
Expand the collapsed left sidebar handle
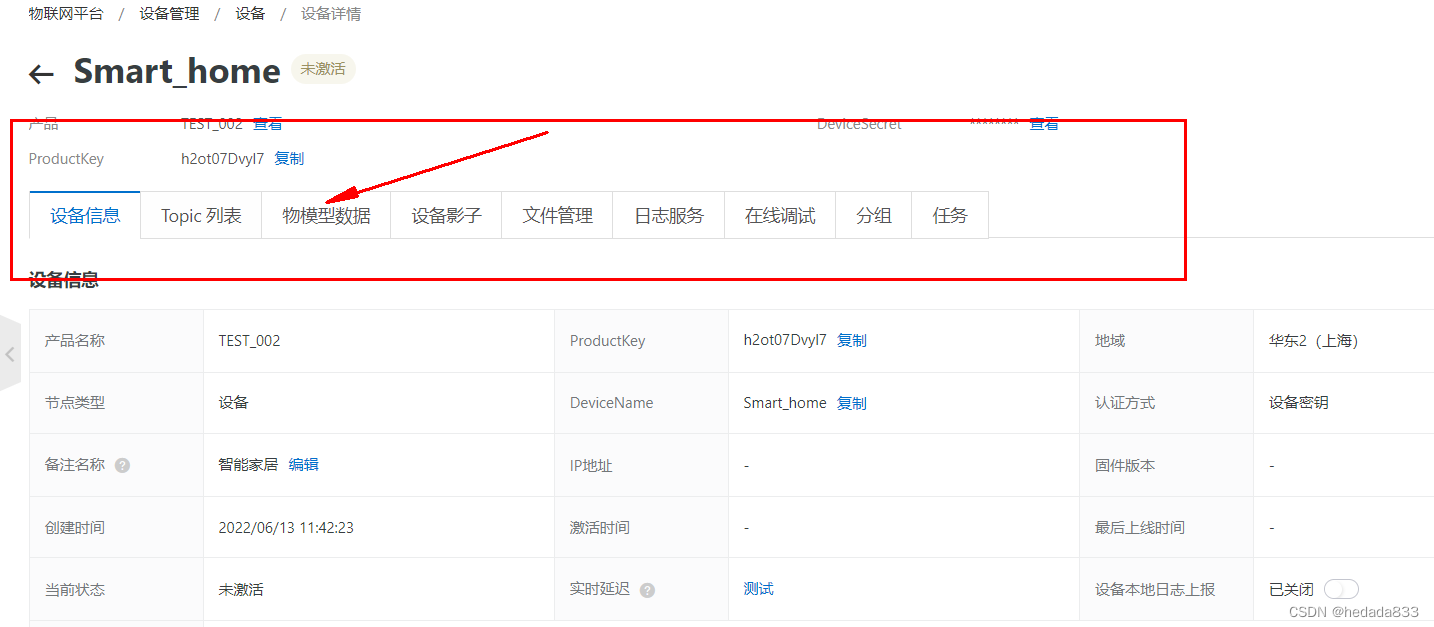10,353
